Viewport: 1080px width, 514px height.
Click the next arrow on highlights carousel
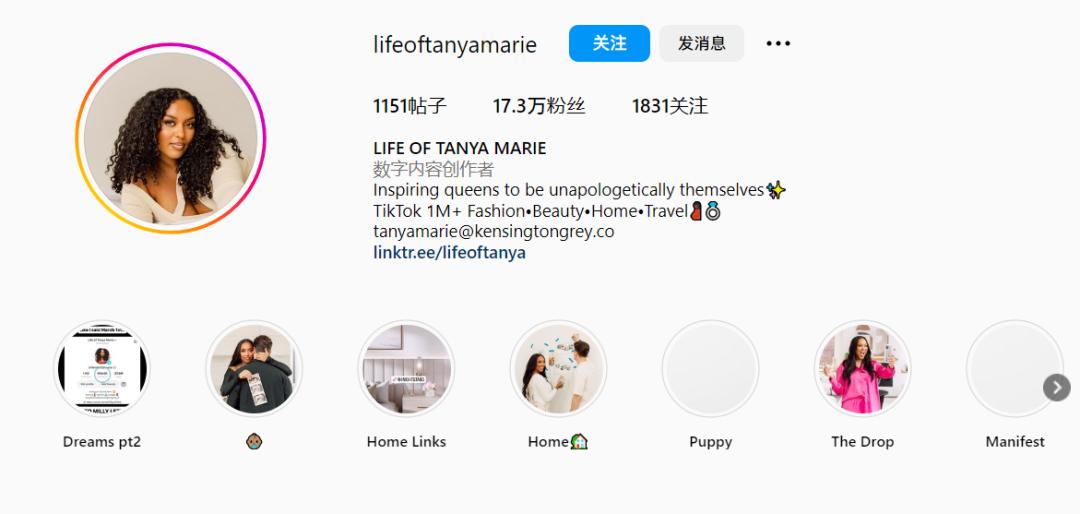pos(1057,387)
